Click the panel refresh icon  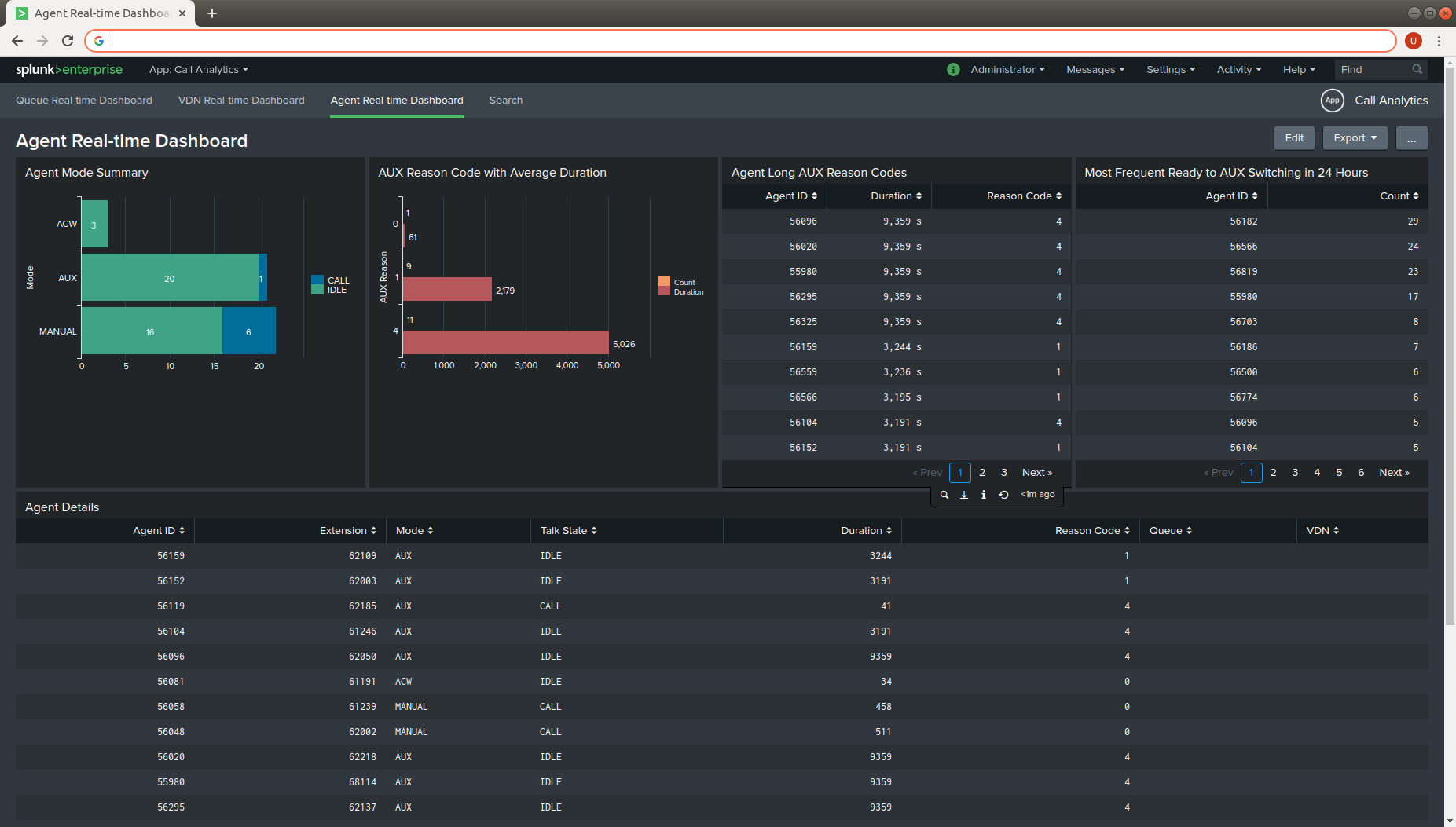coord(1003,495)
